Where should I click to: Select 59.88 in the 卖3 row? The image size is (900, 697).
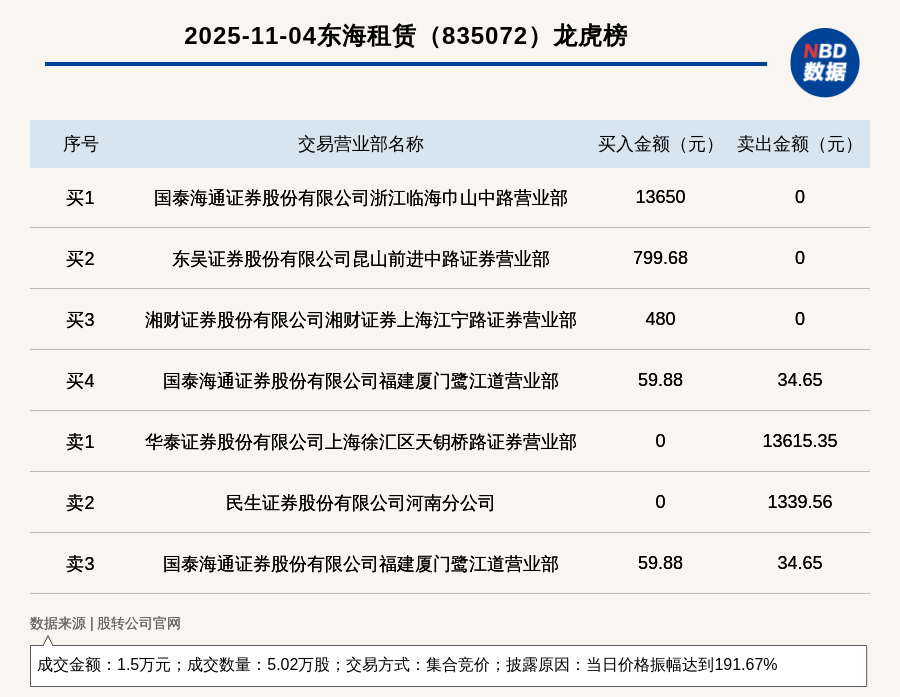(x=660, y=563)
